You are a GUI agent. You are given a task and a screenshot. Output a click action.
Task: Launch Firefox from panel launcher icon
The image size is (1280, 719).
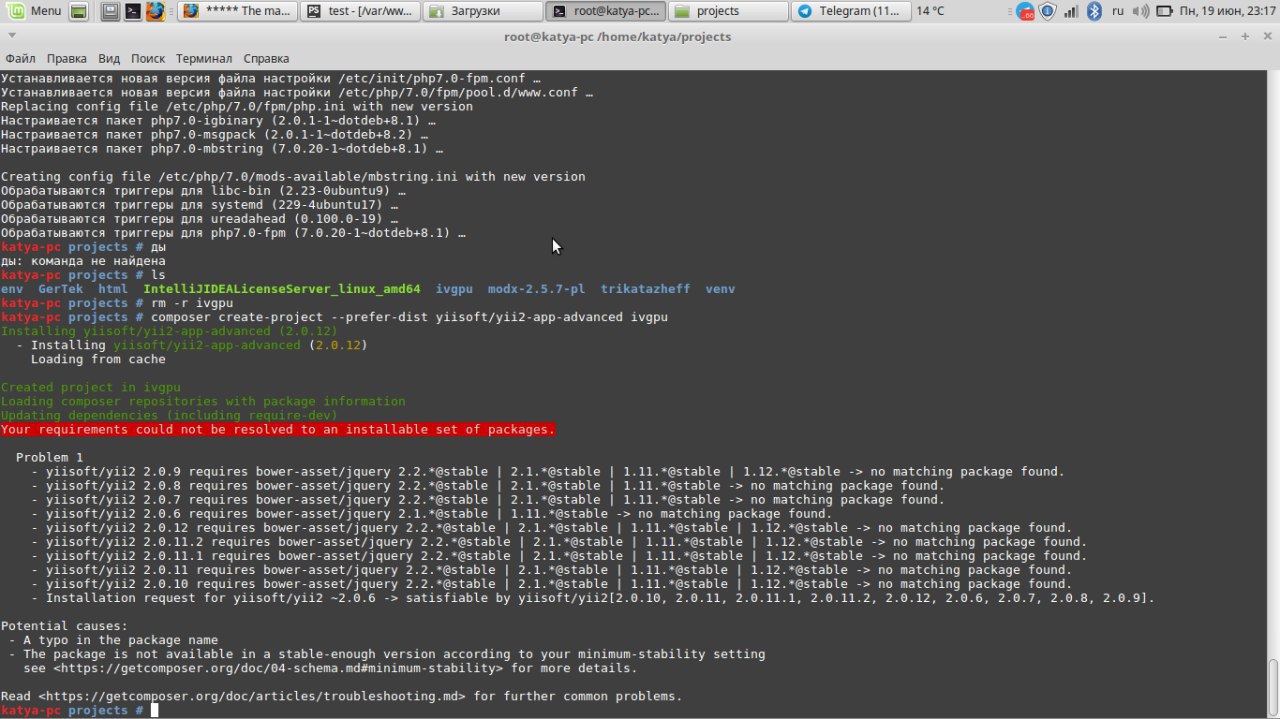pyautogui.click(x=155, y=11)
